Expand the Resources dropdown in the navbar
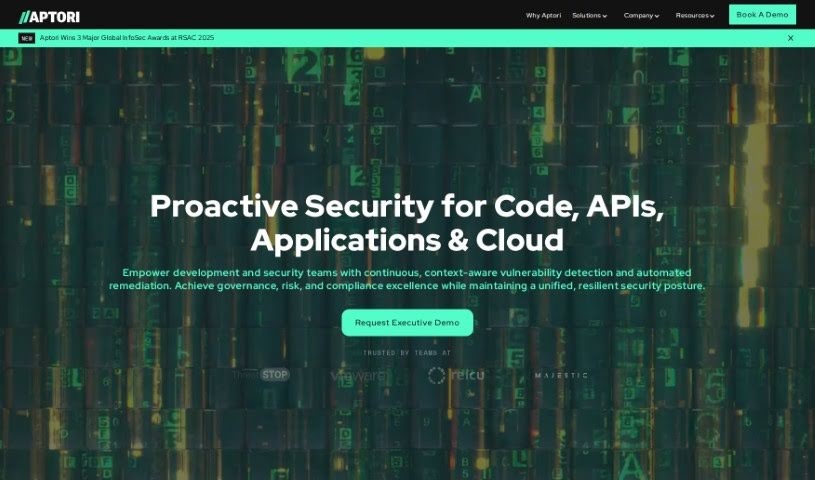 tap(692, 16)
